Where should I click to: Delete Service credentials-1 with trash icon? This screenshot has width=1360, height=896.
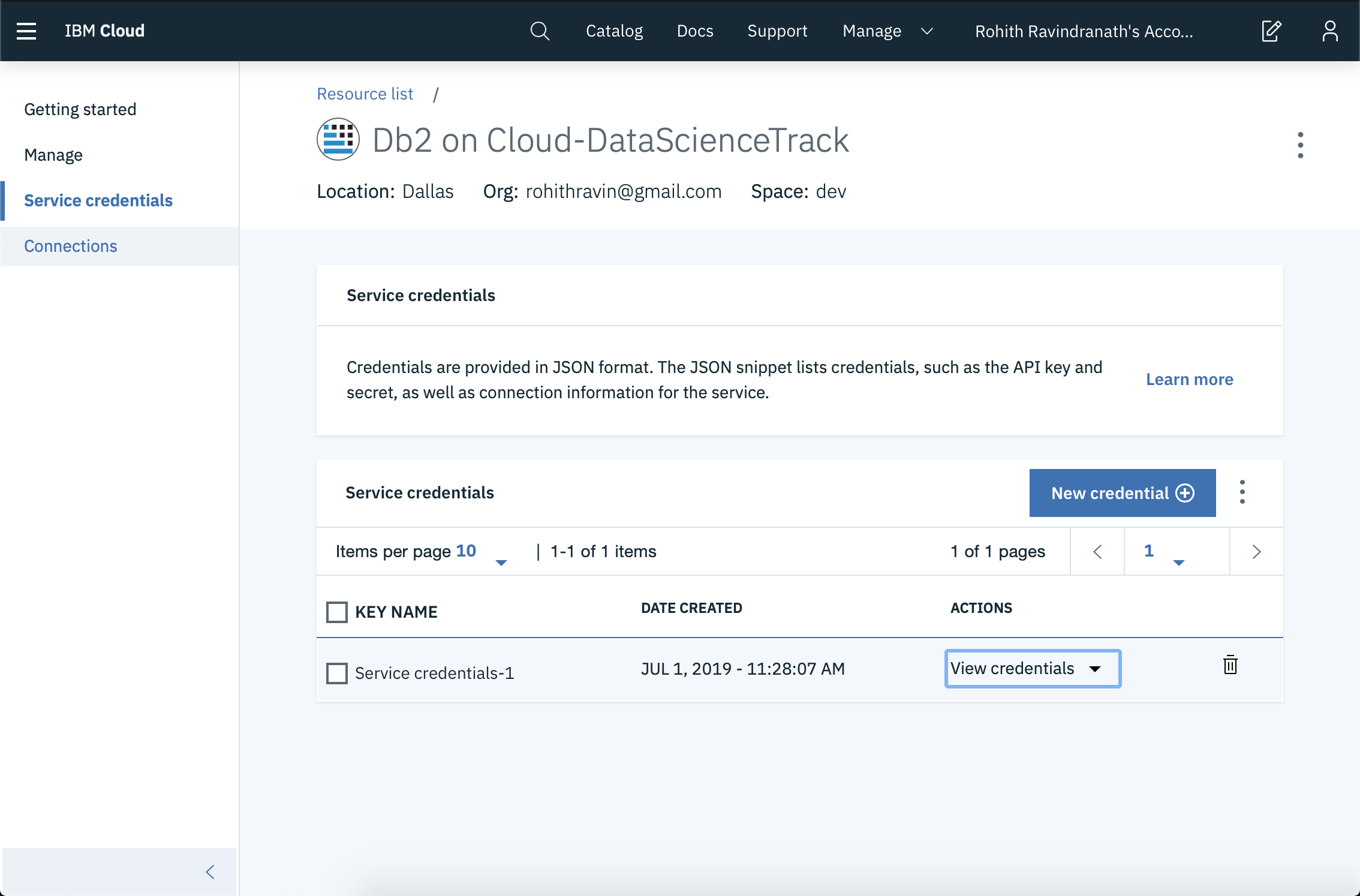(1230, 665)
